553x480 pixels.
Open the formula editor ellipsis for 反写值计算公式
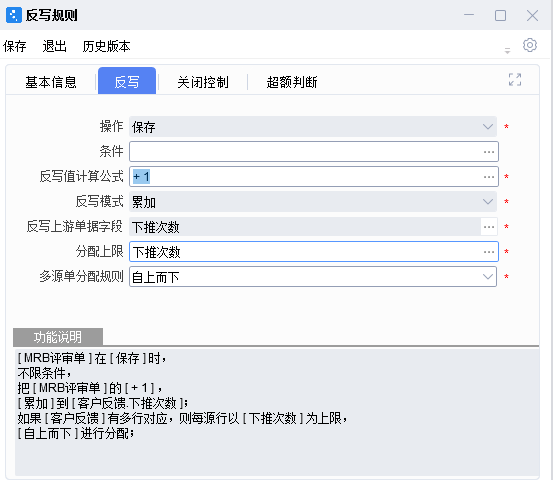pos(489,177)
